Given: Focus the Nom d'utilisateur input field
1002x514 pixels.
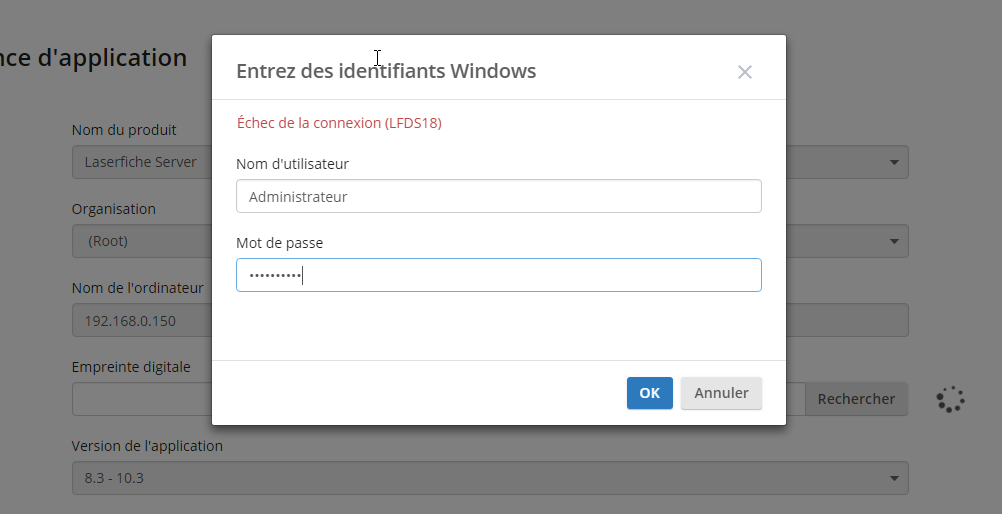Looking at the screenshot, I should pyautogui.click(x=498, y=197).
